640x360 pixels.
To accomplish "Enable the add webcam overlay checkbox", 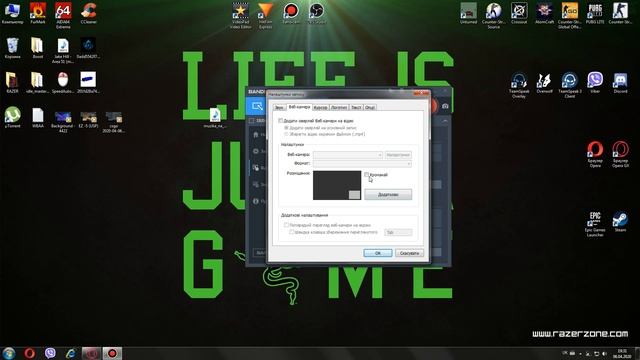I will pyautogui.click(x=281, y=121).
